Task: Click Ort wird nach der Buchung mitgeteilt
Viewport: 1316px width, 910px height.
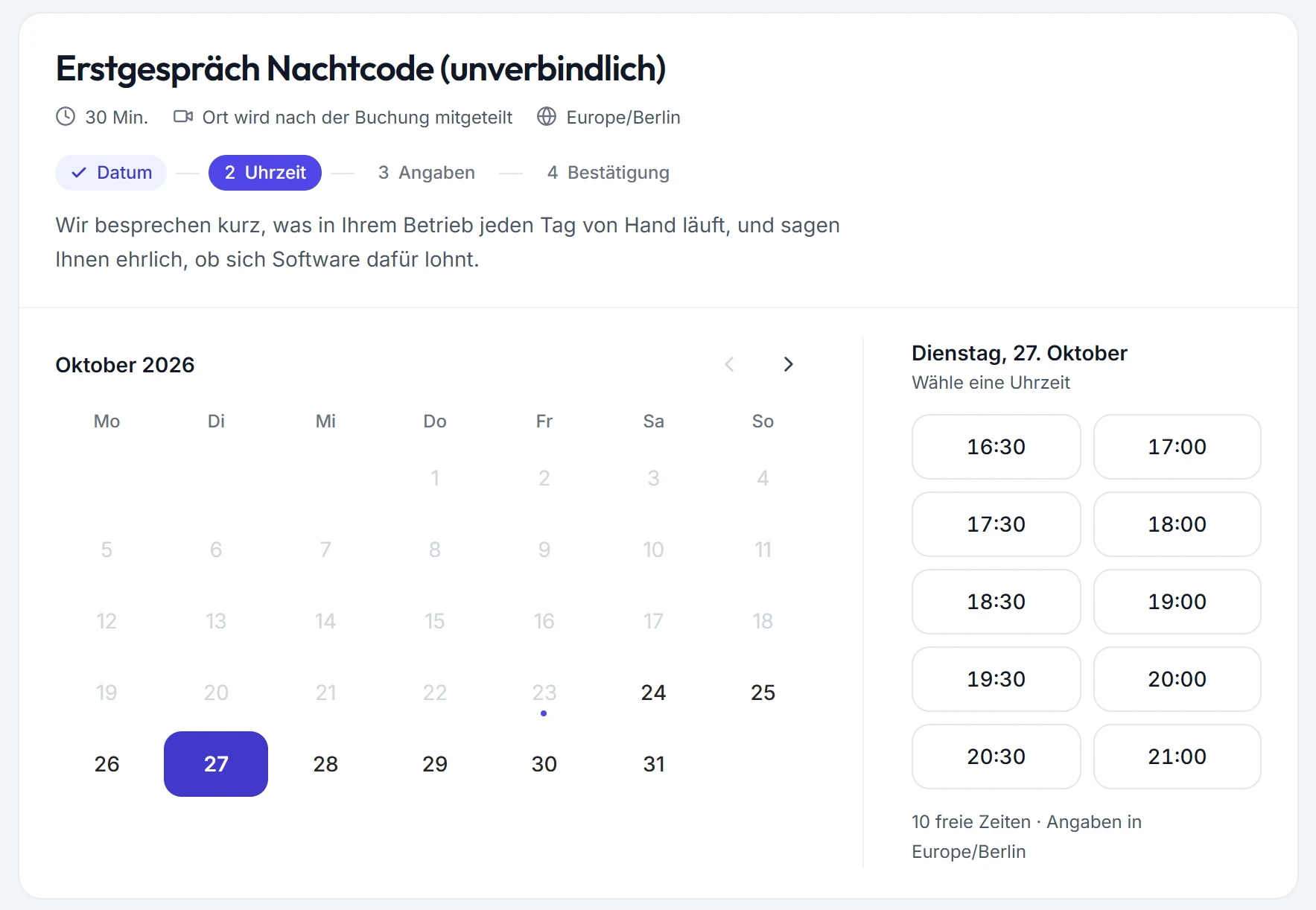Action: click(x=357, y=118)
